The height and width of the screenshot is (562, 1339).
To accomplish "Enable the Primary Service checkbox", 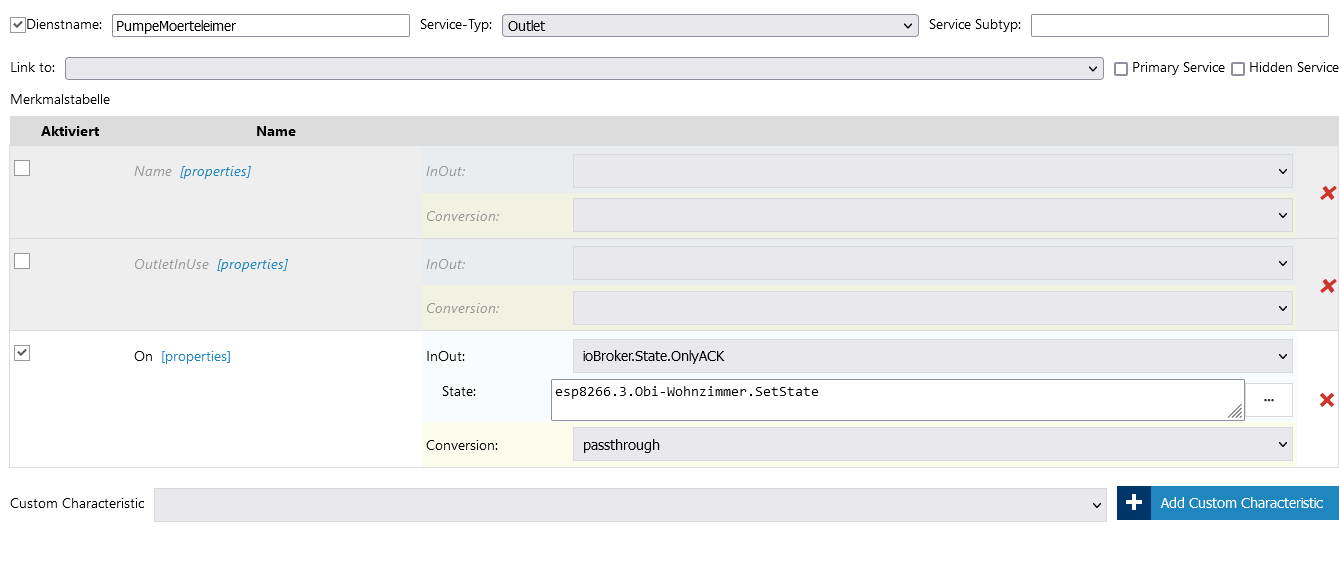I will click(1121, 69).
